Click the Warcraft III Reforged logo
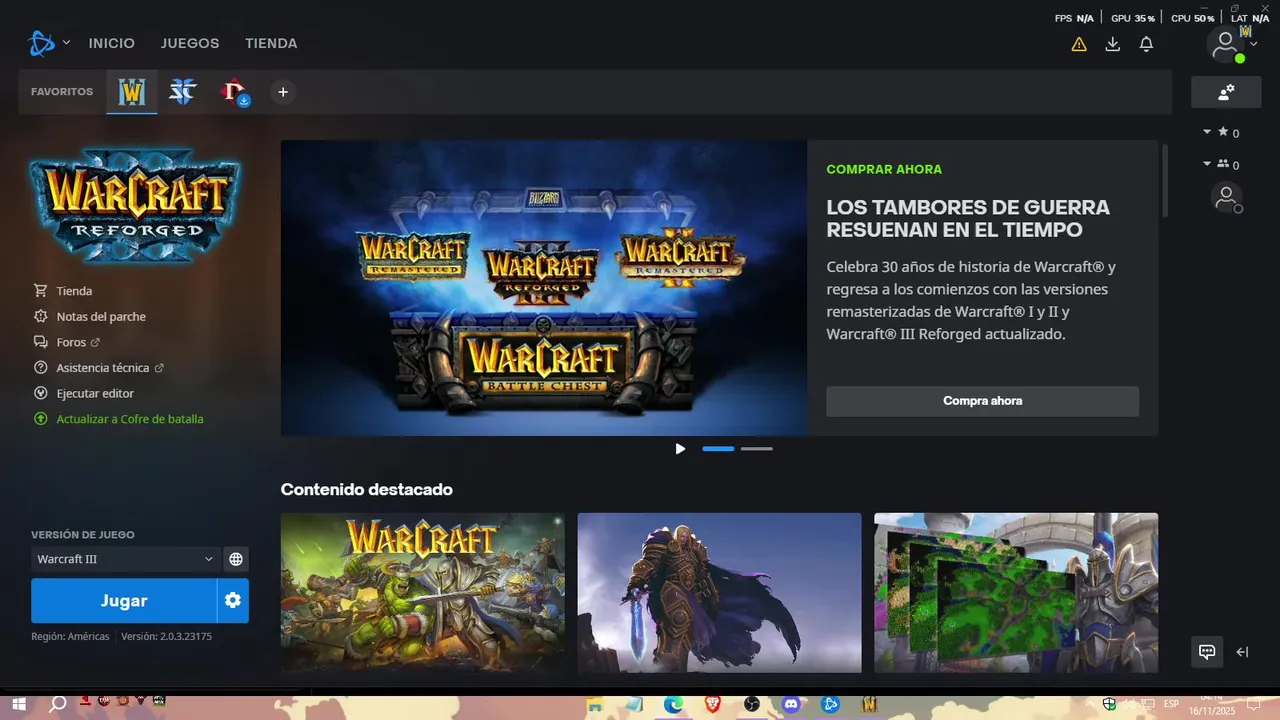 tap(135, 205)
